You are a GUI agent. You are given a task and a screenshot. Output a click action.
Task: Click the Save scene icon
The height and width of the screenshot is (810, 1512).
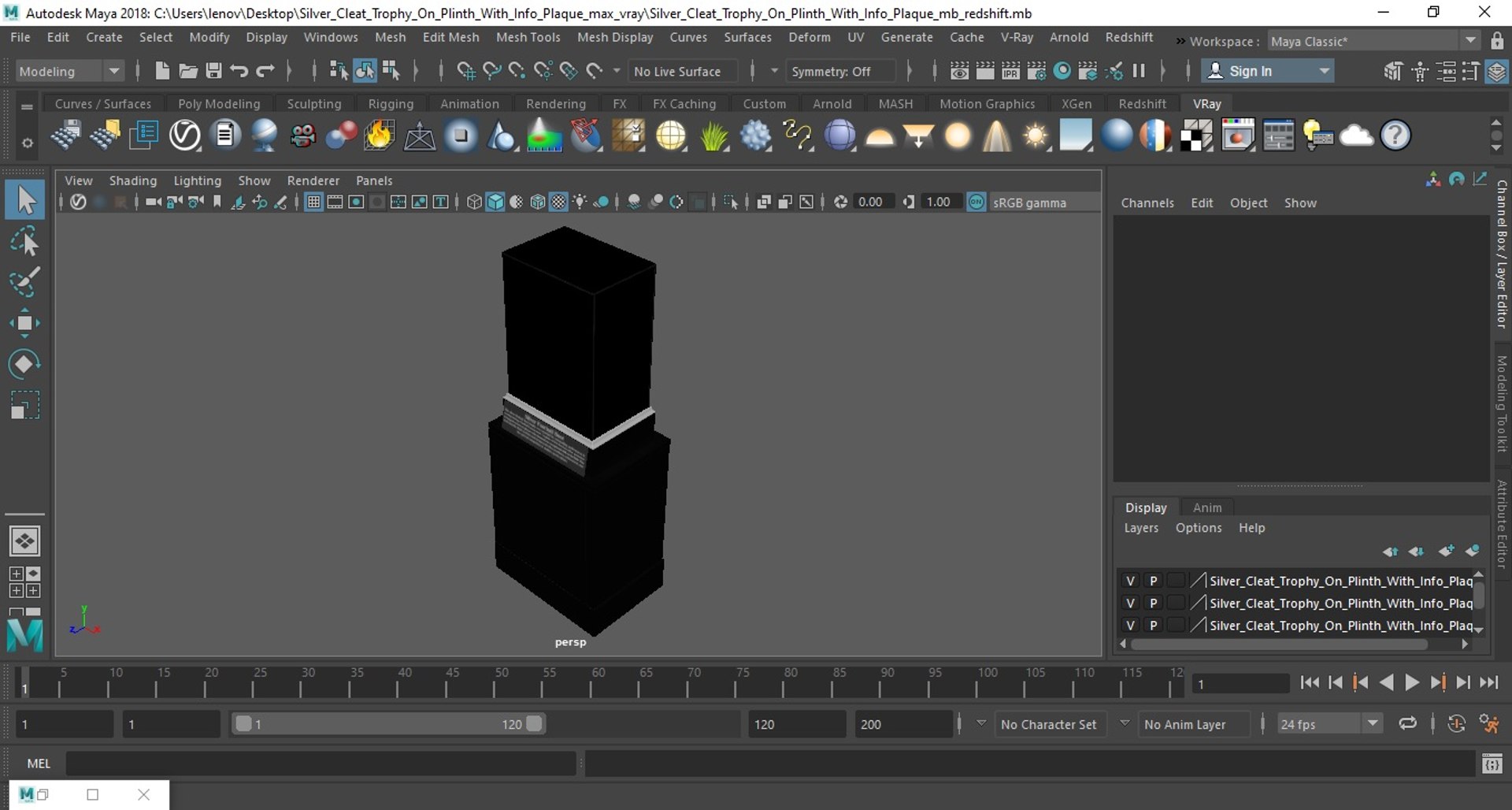click(x=213, y=71)
